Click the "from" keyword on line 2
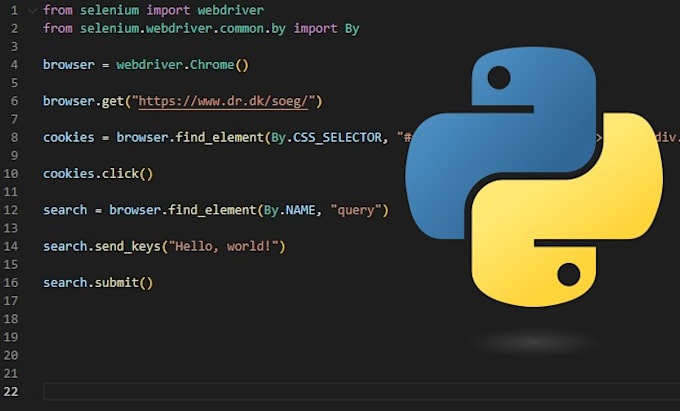The width and height of the screenshot is (680, 411). 58,29
